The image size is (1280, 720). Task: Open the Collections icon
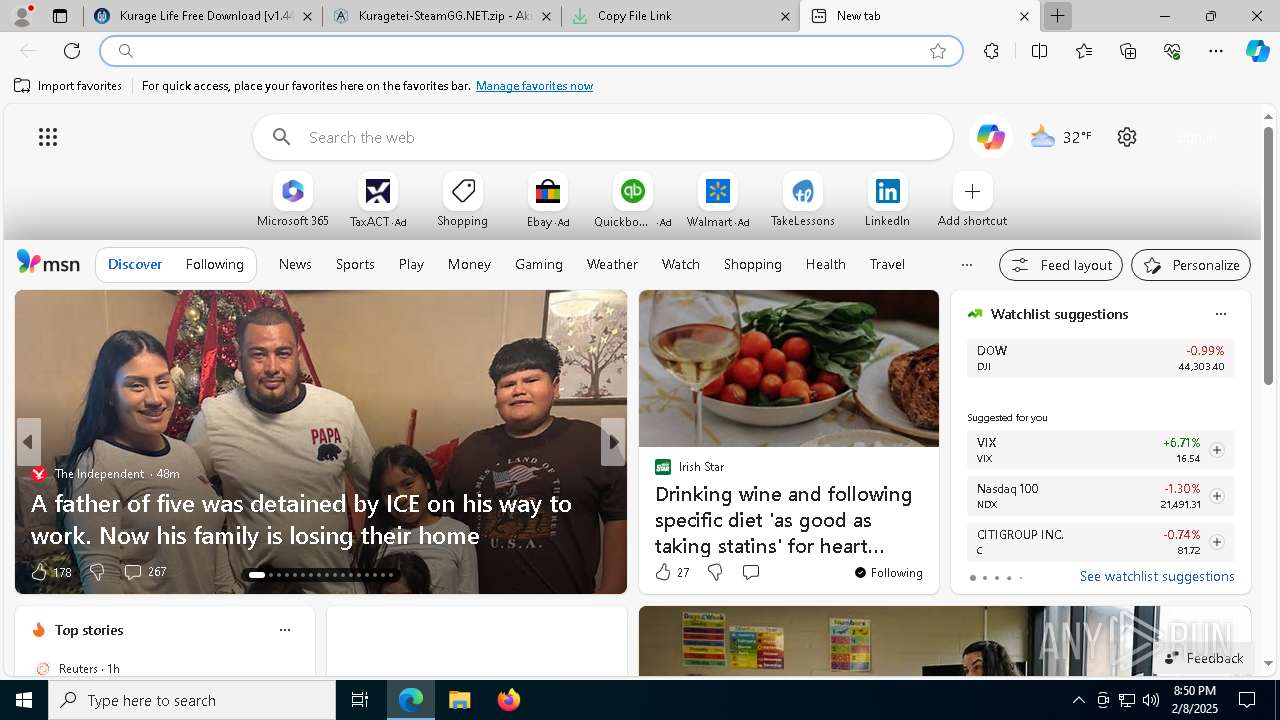pos(1129,51)
